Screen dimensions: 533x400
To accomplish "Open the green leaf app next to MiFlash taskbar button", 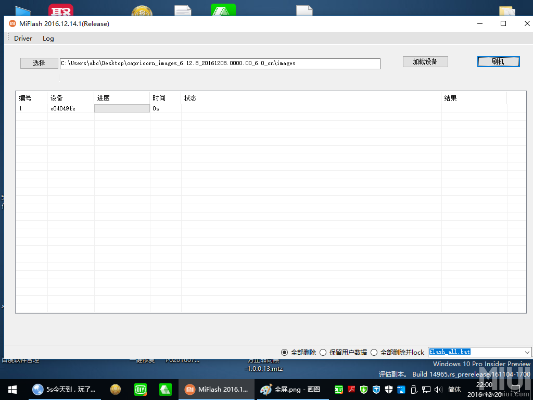I will click(x=165, y=389).
